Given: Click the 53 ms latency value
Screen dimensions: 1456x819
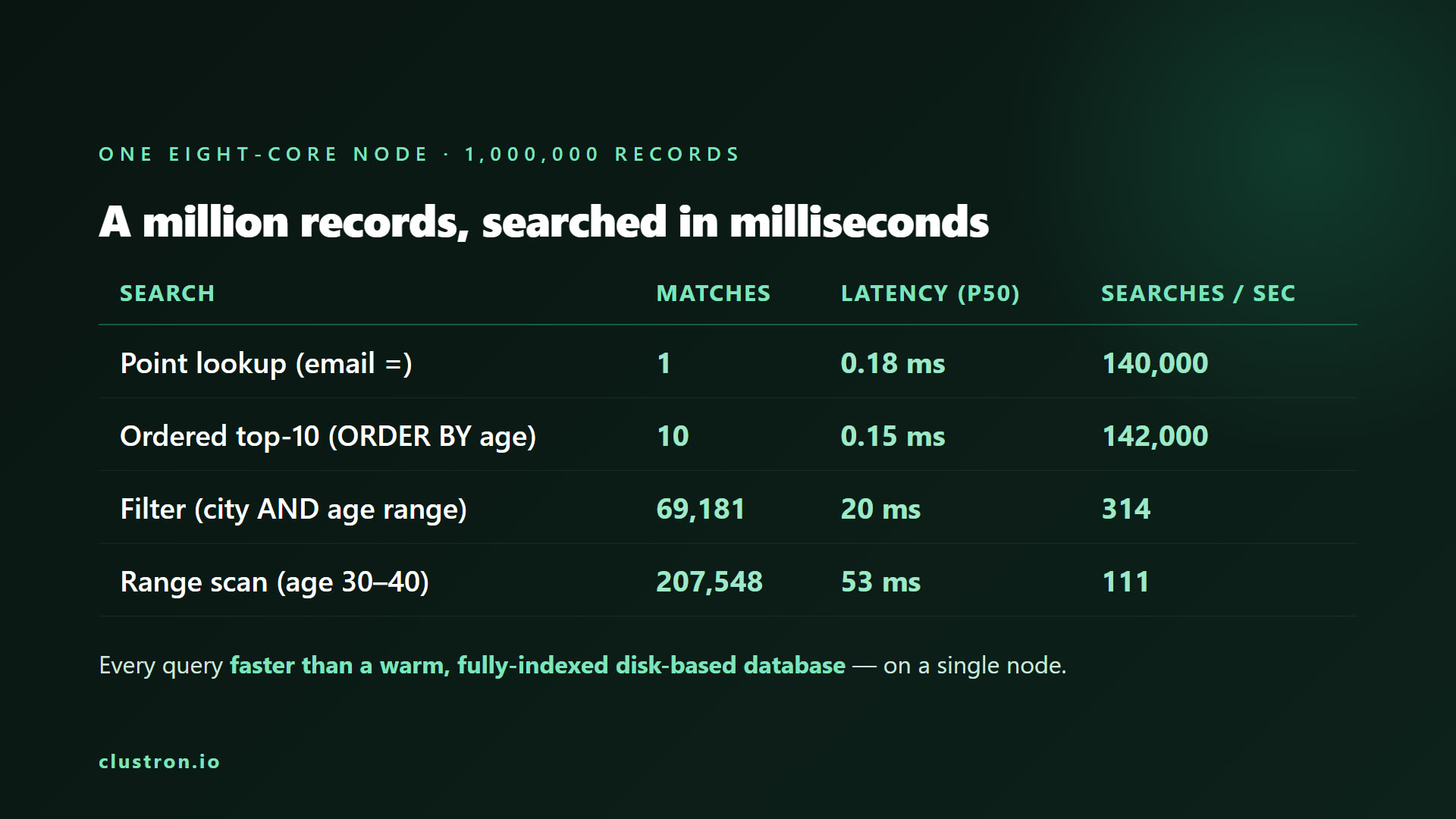Looking at the screenshot, I should 880,582.
